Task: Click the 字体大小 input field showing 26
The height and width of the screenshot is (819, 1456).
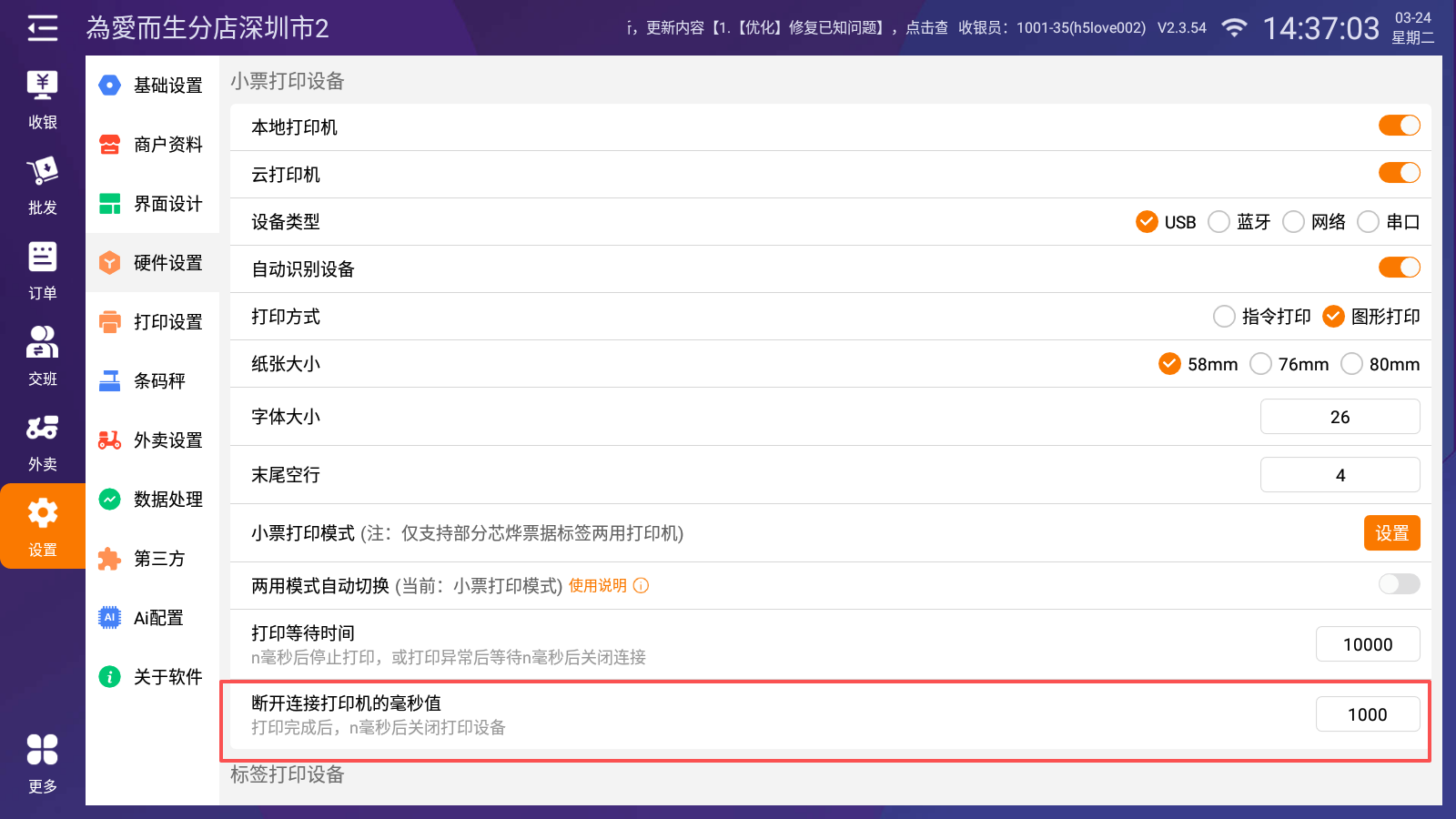Action: 1340,417
